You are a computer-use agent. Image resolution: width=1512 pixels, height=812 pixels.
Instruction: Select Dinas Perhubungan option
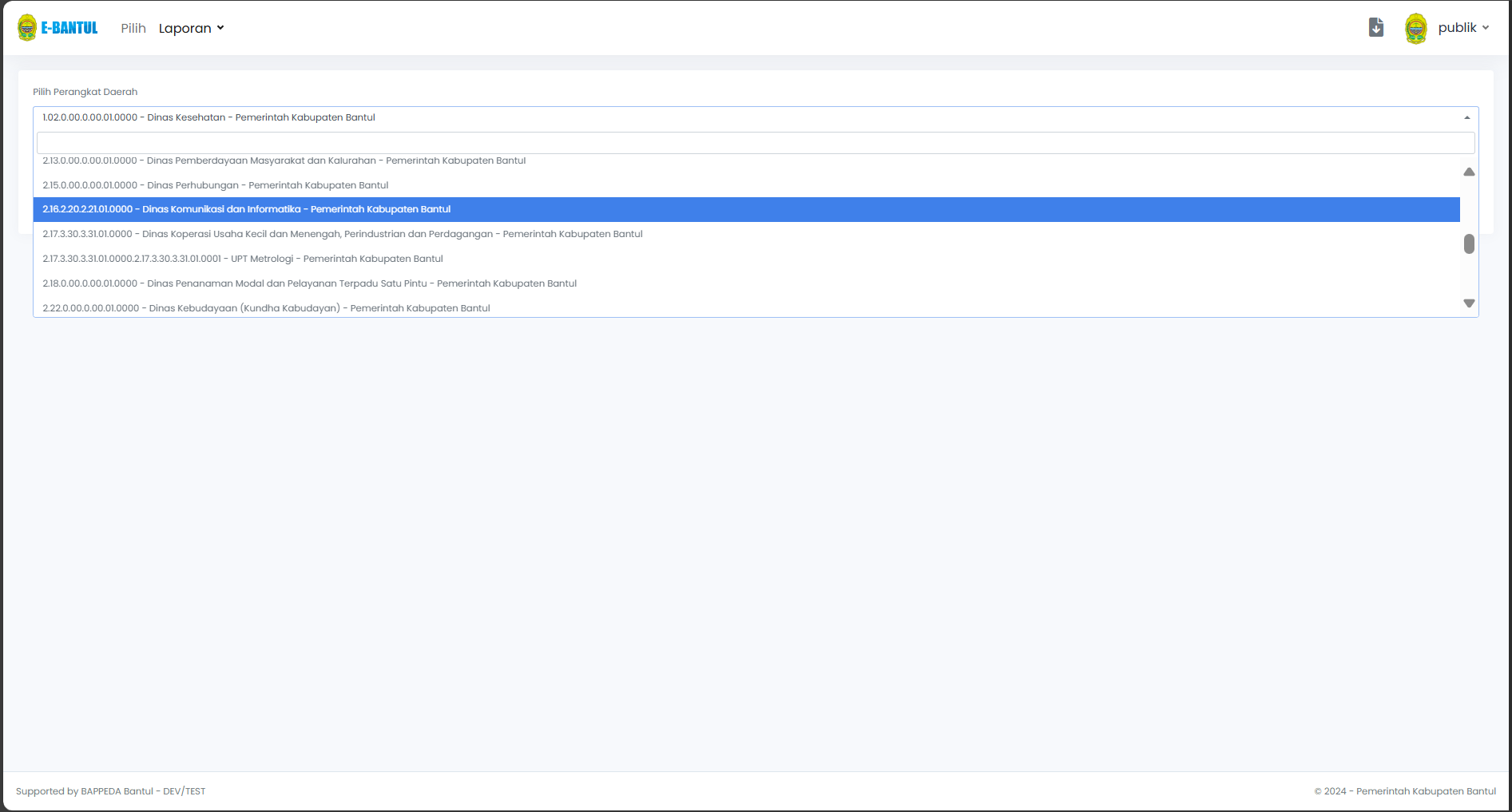pos(747,185)
